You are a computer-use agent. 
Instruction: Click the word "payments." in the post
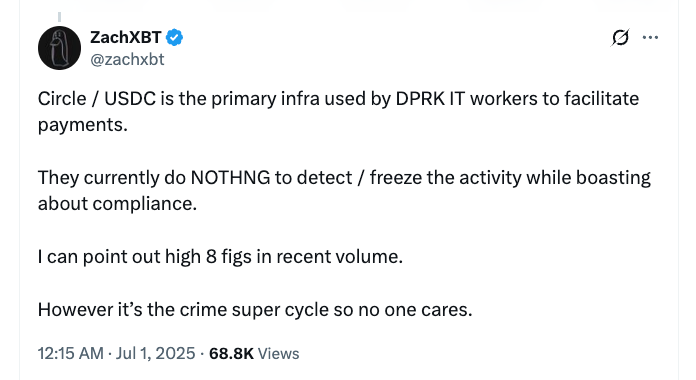[x=83, y=125]
